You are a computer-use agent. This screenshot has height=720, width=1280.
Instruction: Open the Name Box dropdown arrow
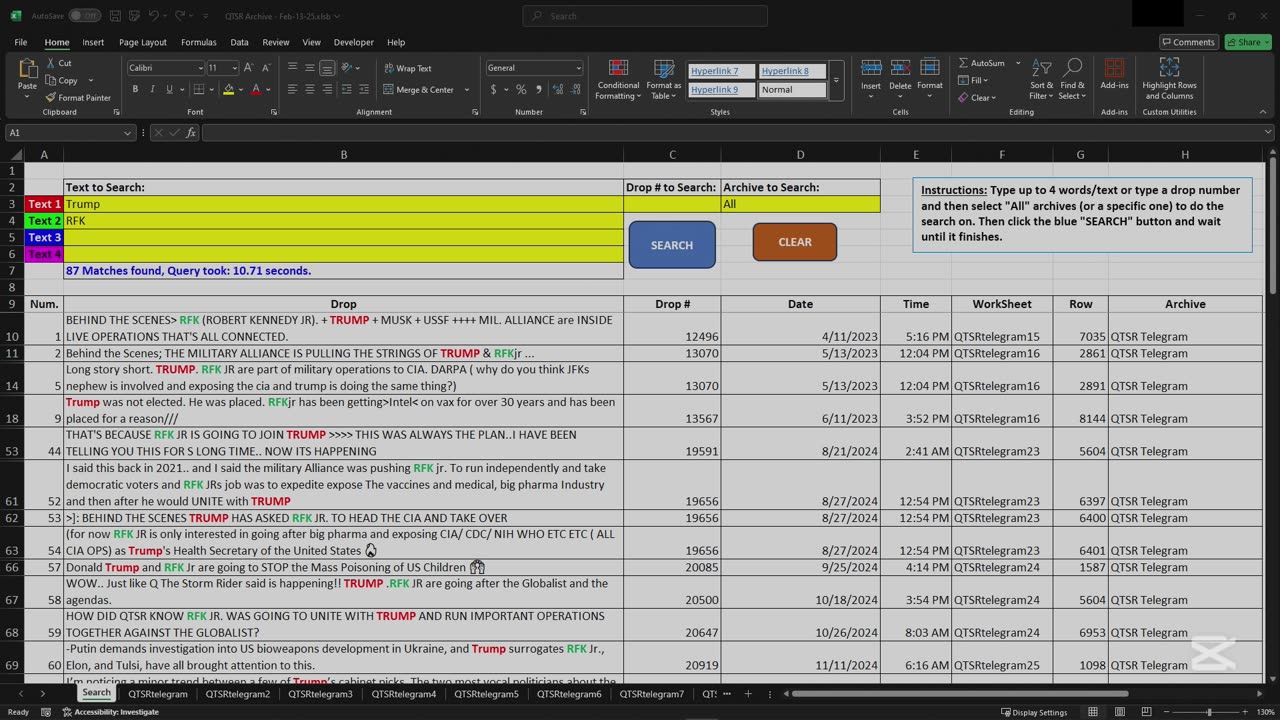127,133
